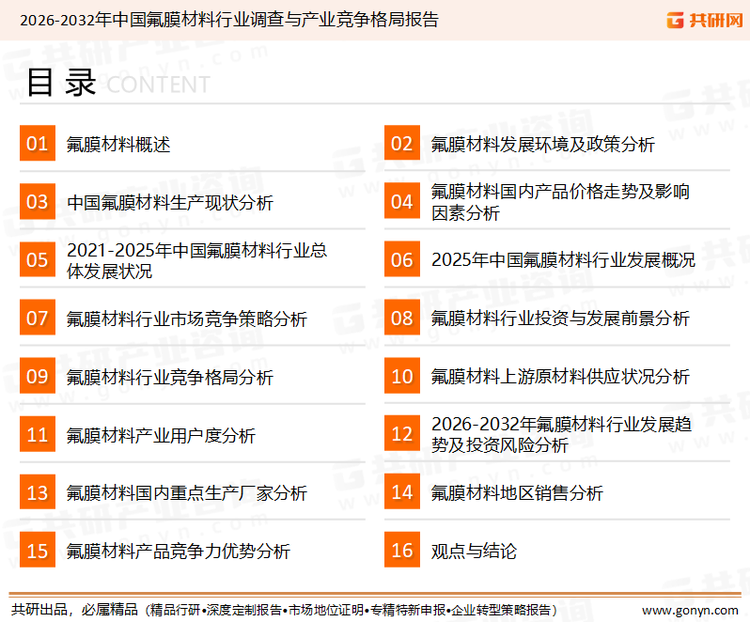The width and height of the screenshot is (750, 622).
Task: Click the 目录 heading
Action: click(61, 83)
